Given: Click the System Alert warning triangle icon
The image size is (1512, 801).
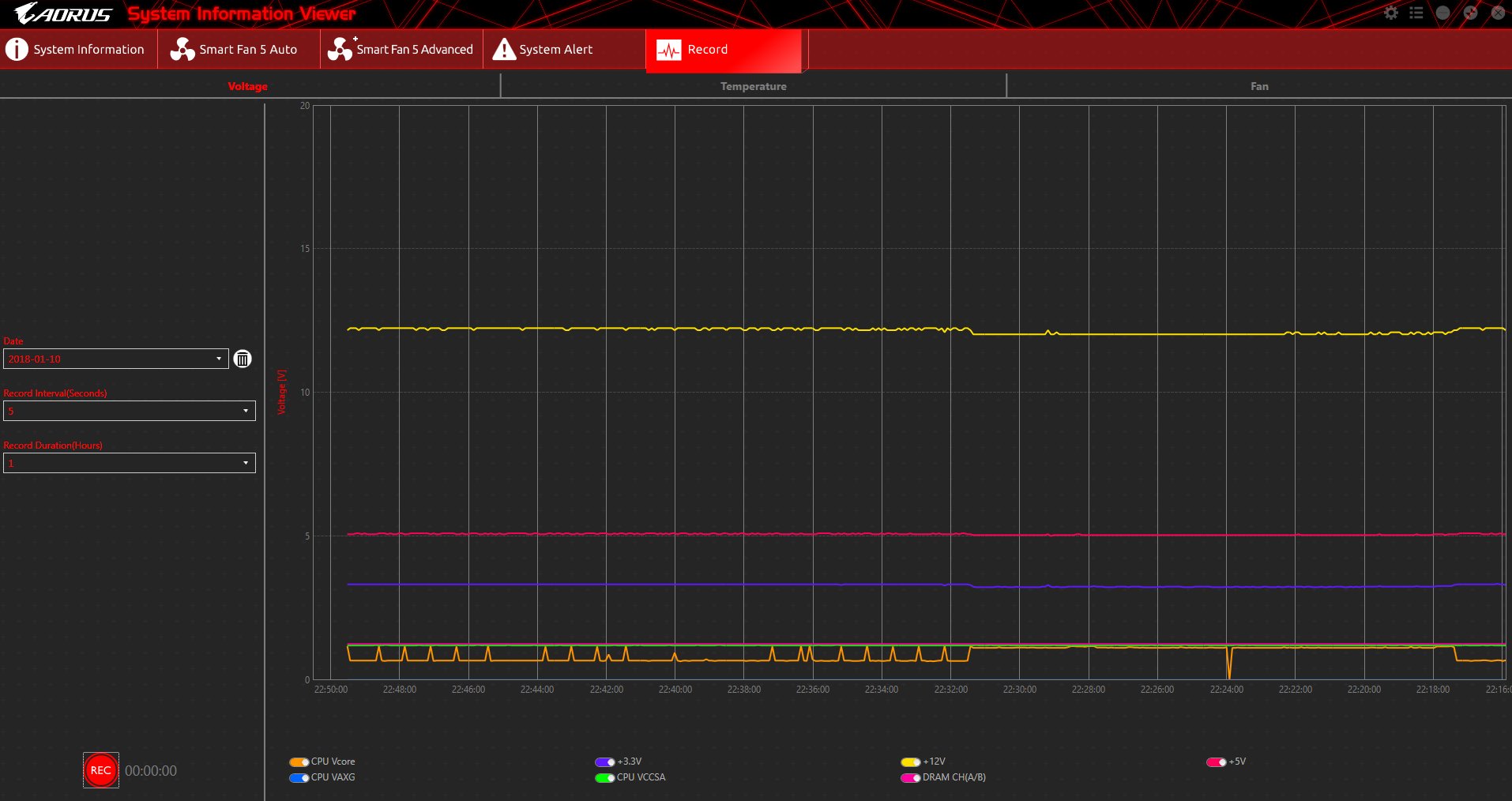Looking at the screenshot, I should click(503, 49).
